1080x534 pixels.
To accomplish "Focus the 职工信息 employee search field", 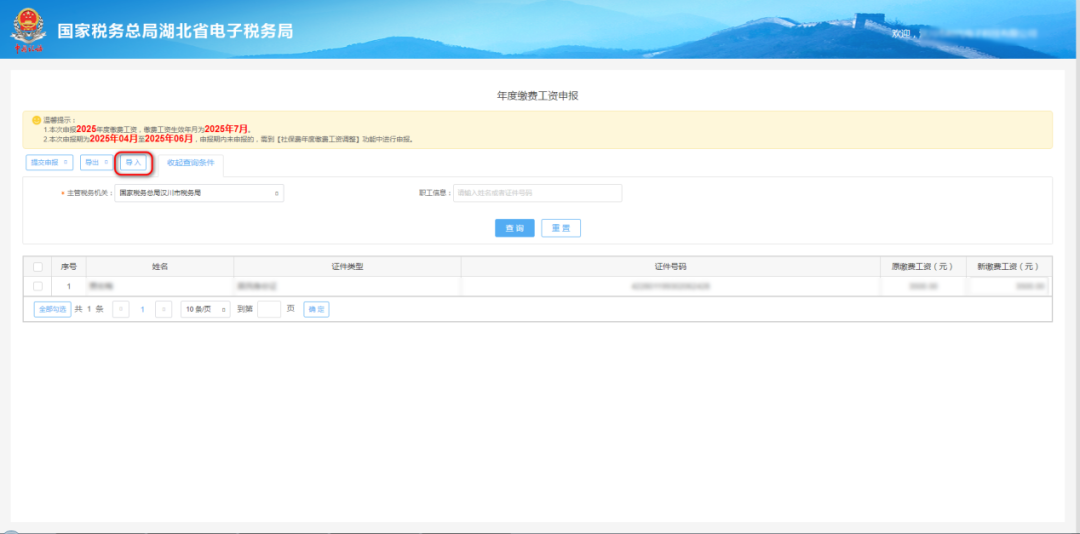I will 537,193.
